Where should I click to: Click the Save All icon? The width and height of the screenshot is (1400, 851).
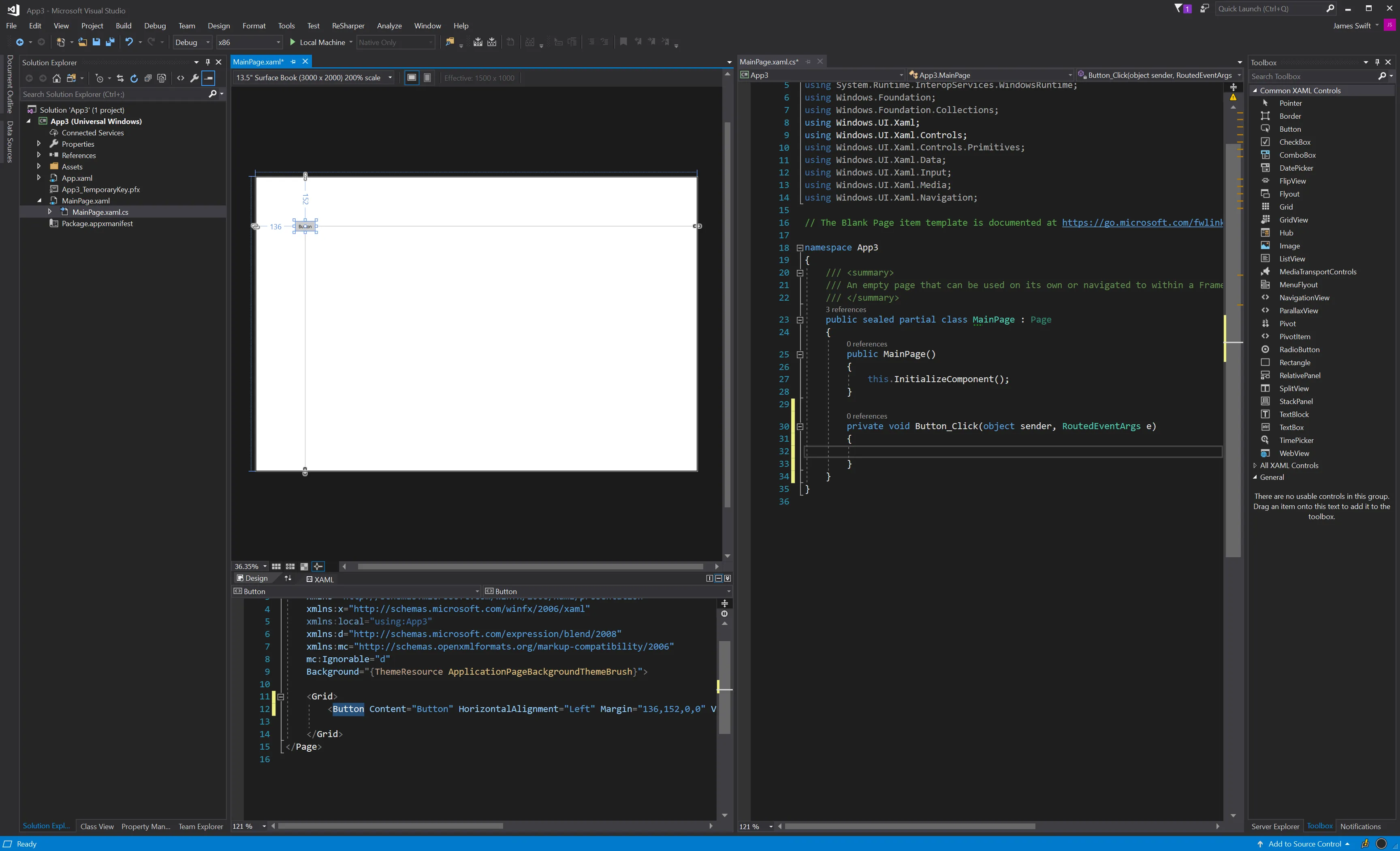[111, 42]
